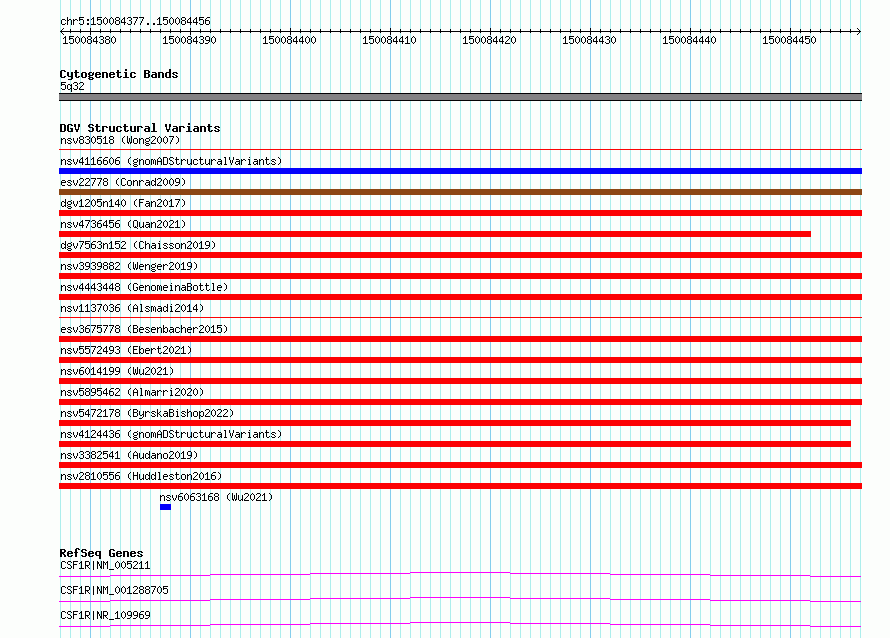This screenshot has width=890, height=638.
Task: Select label nsv5895462 (Almarri2020)
Action: click(132, 392)
